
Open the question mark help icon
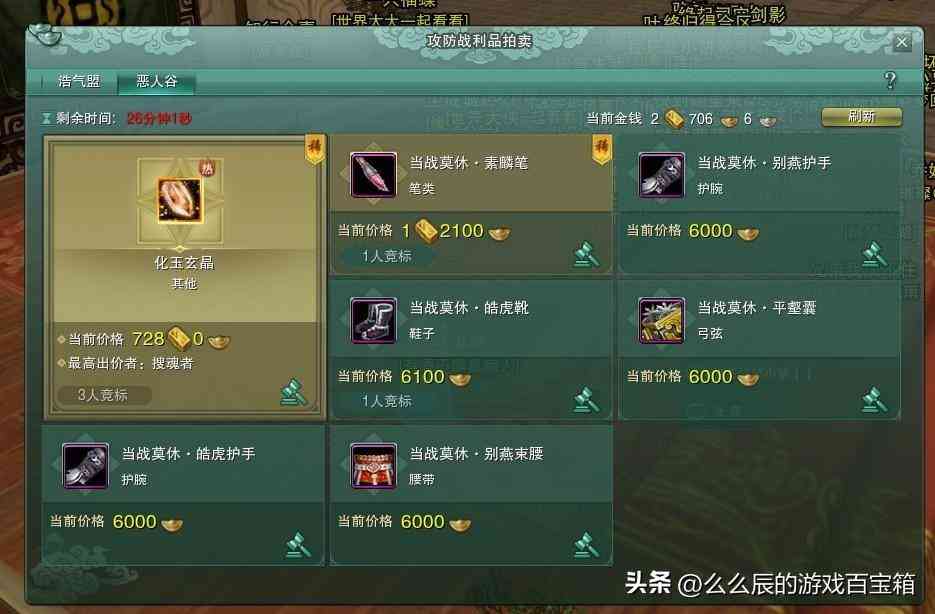pyautogui.click(x=890, y=80)
